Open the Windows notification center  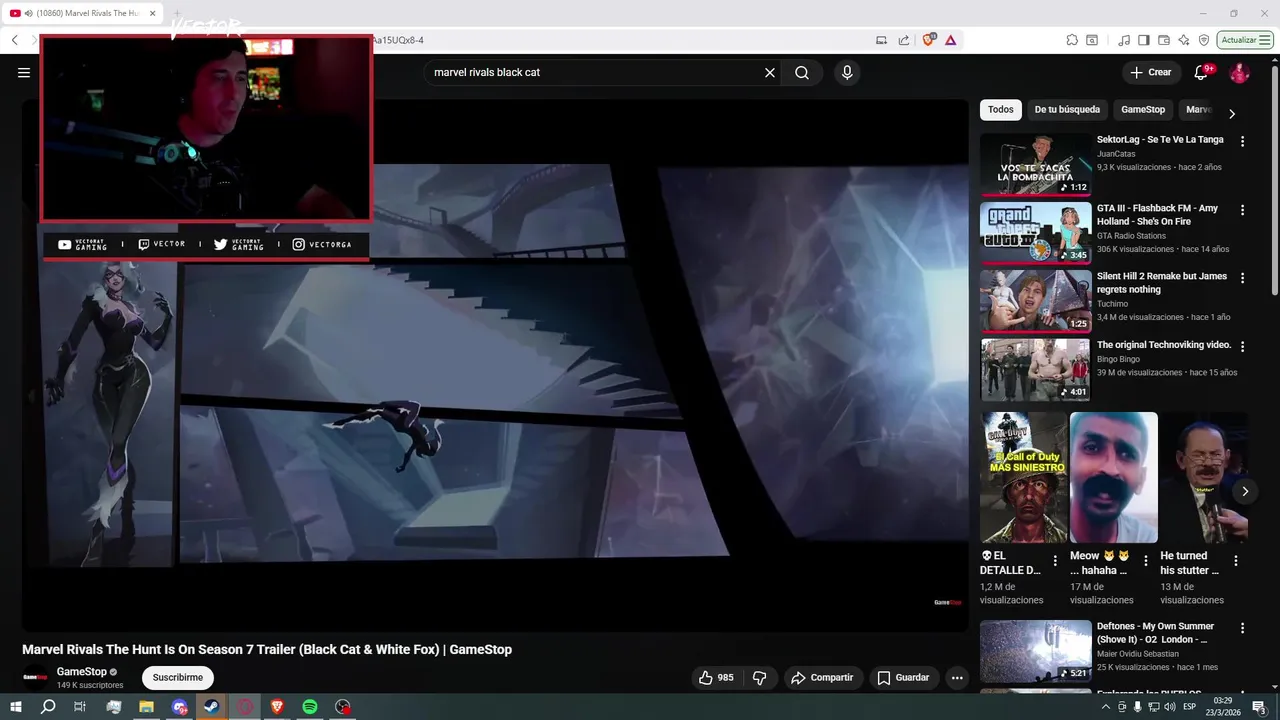[1259, 707]
